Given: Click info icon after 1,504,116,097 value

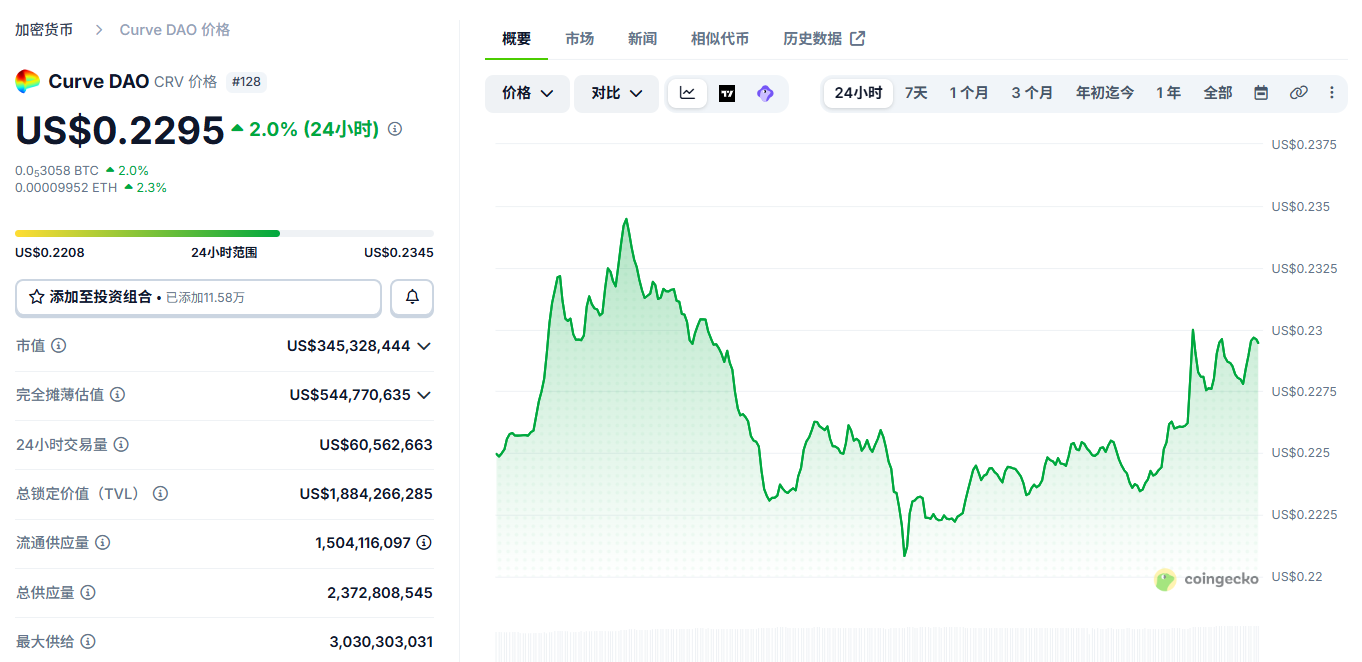Looking at the screenshot, I should 424,542.
